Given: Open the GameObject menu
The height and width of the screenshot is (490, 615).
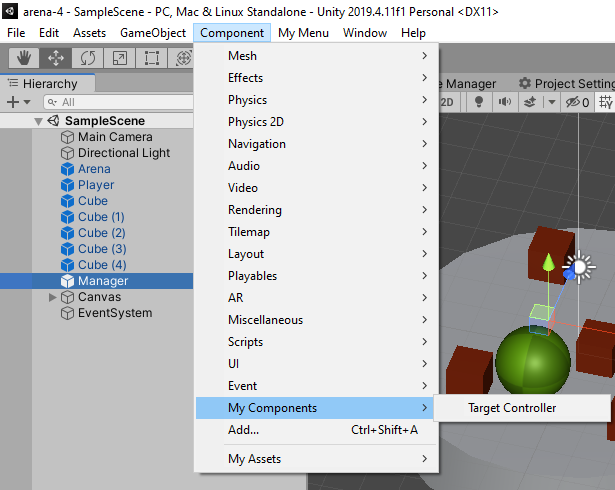Looking at the screenshot, I should 153,33.
